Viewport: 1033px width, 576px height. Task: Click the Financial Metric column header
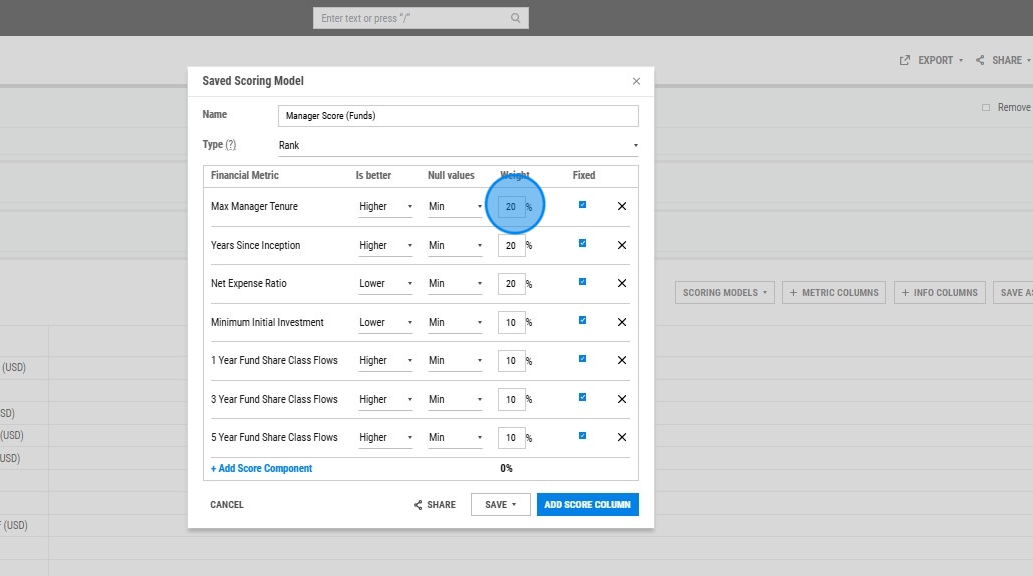[244, 175]
